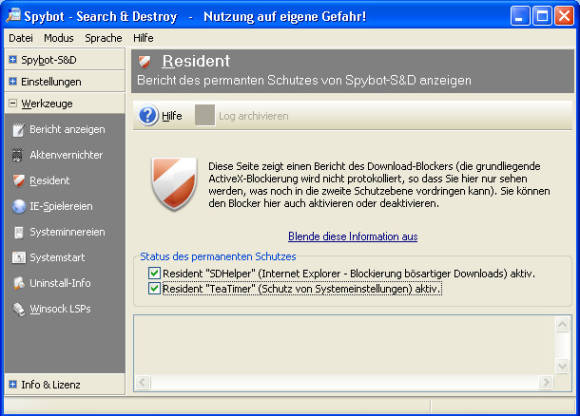The height and width of the screenshot is (416, 580).
Task: Open Systemstart tool icon
Action: [18, 257]
